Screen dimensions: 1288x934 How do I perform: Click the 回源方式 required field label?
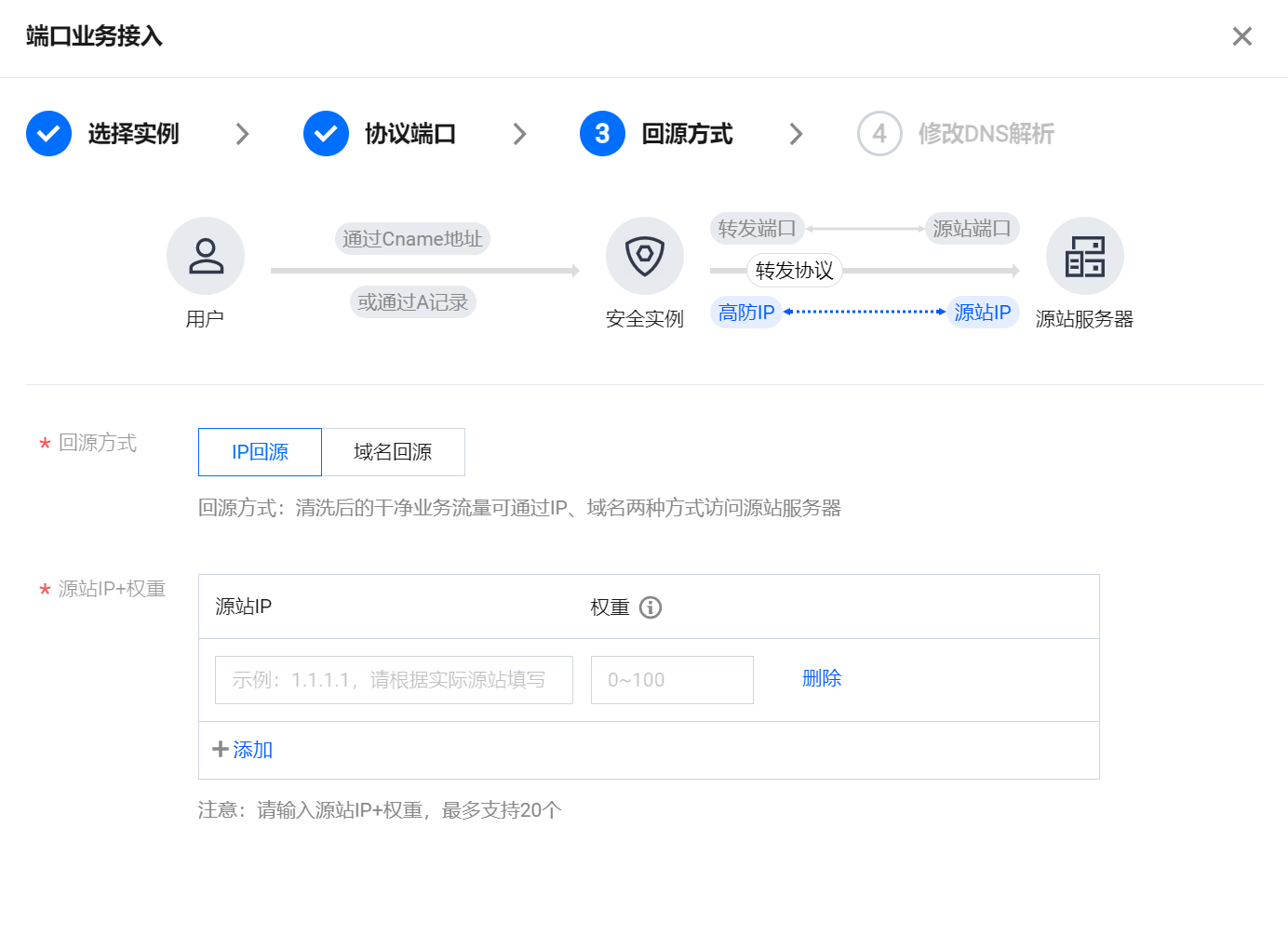tap(98, 443)
